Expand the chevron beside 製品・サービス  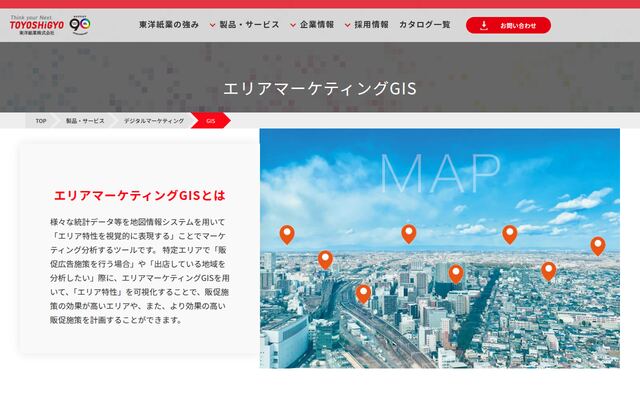(212, 25)
